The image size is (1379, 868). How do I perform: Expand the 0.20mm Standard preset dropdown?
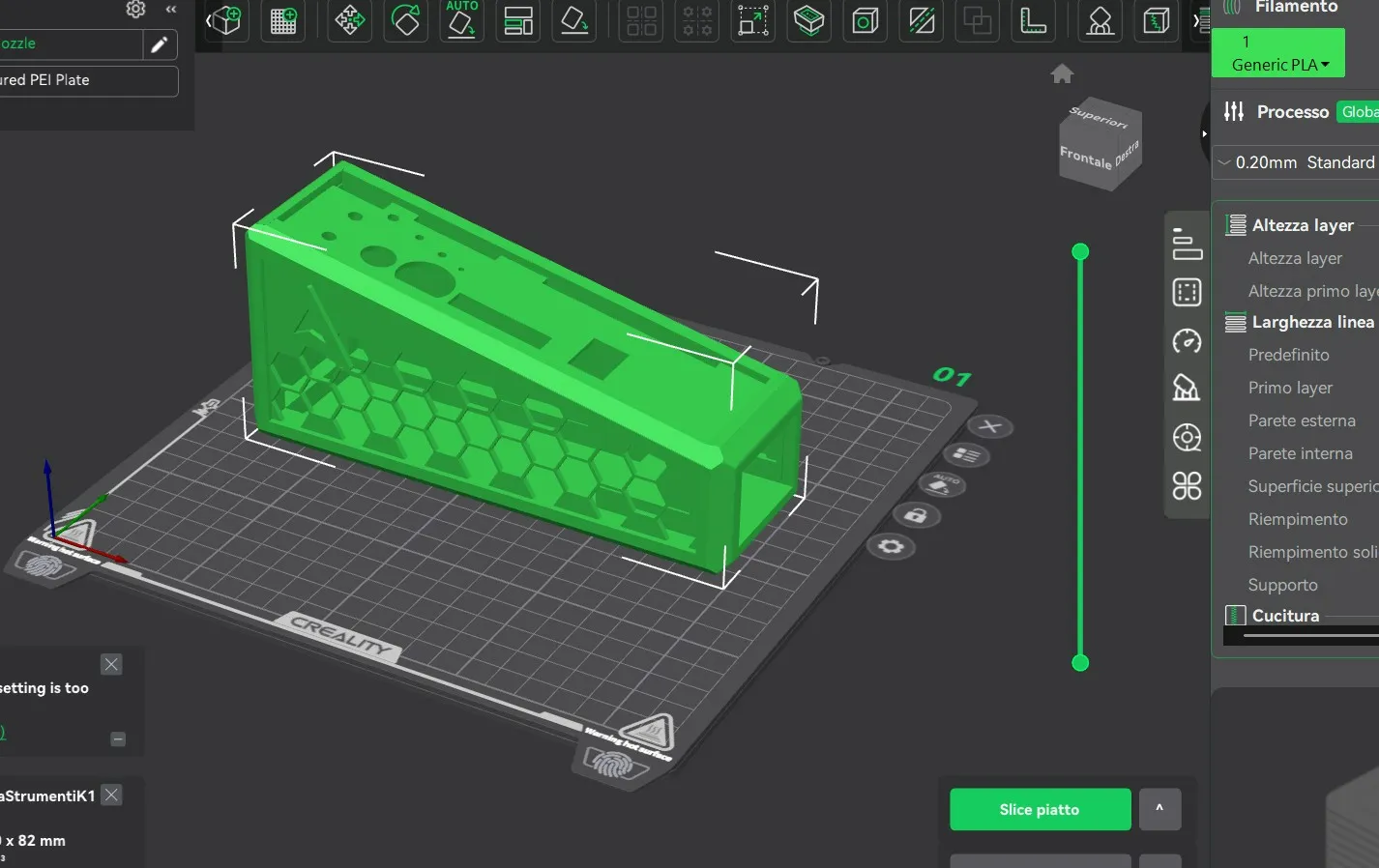1296,162
